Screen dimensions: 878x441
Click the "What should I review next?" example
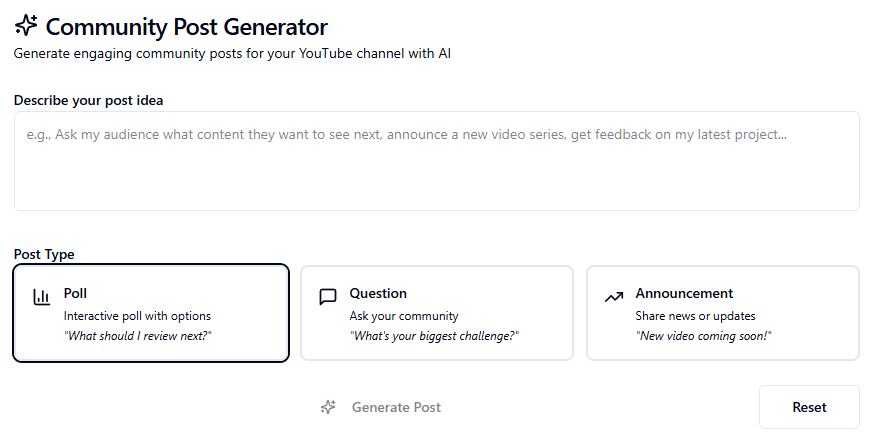[x=138, y=336]
